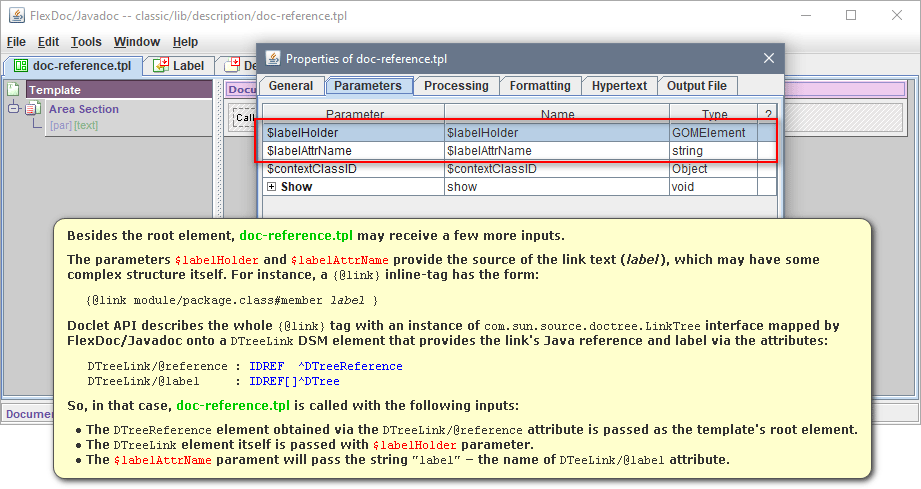Switch to the General tab

290,86
